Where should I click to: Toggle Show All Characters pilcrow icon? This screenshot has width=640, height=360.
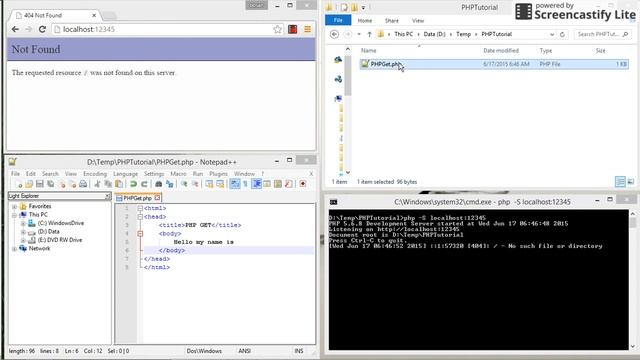click(x=245, y=184)
